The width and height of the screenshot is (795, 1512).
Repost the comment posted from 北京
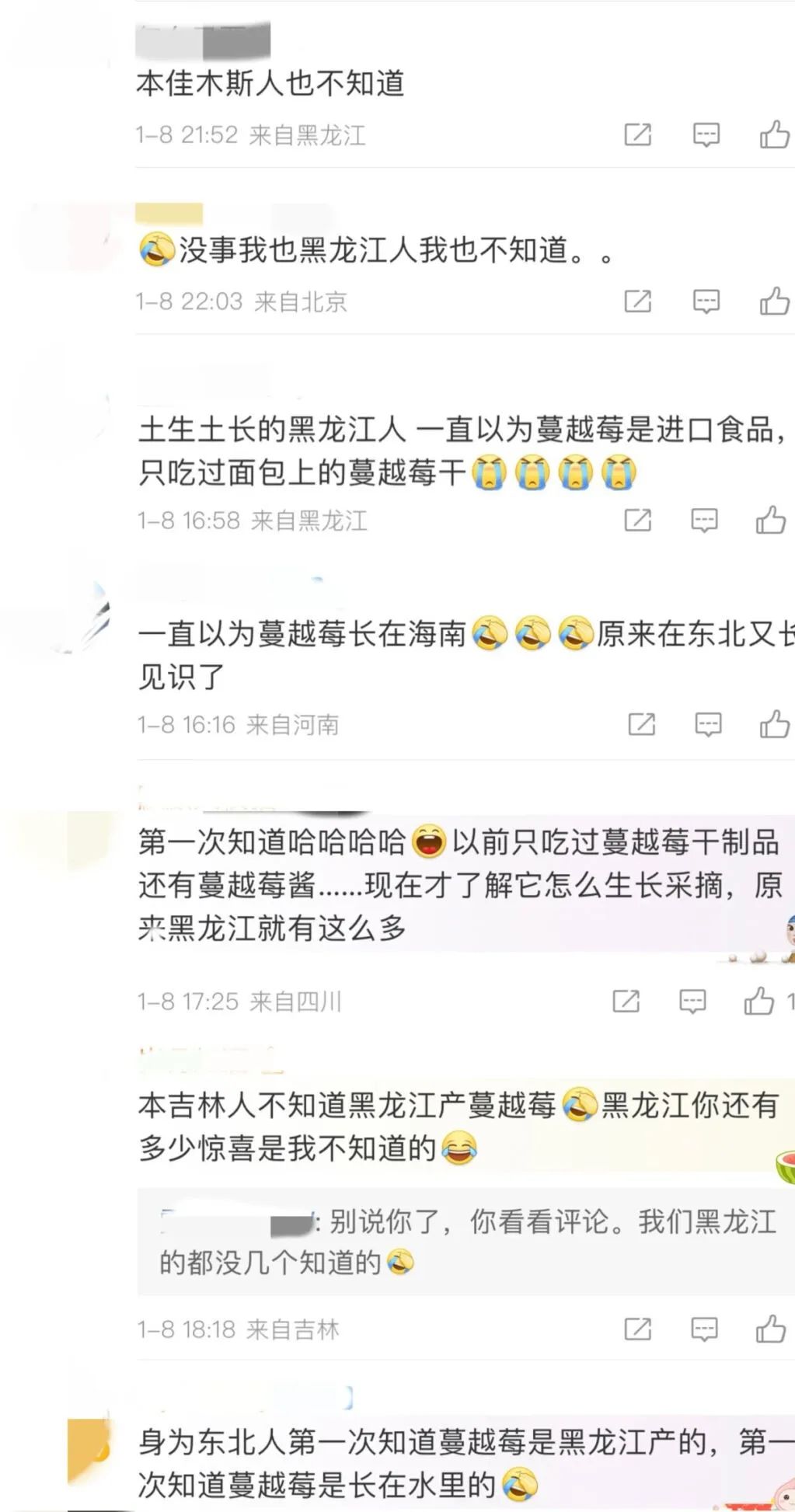(x=638, y=301)
